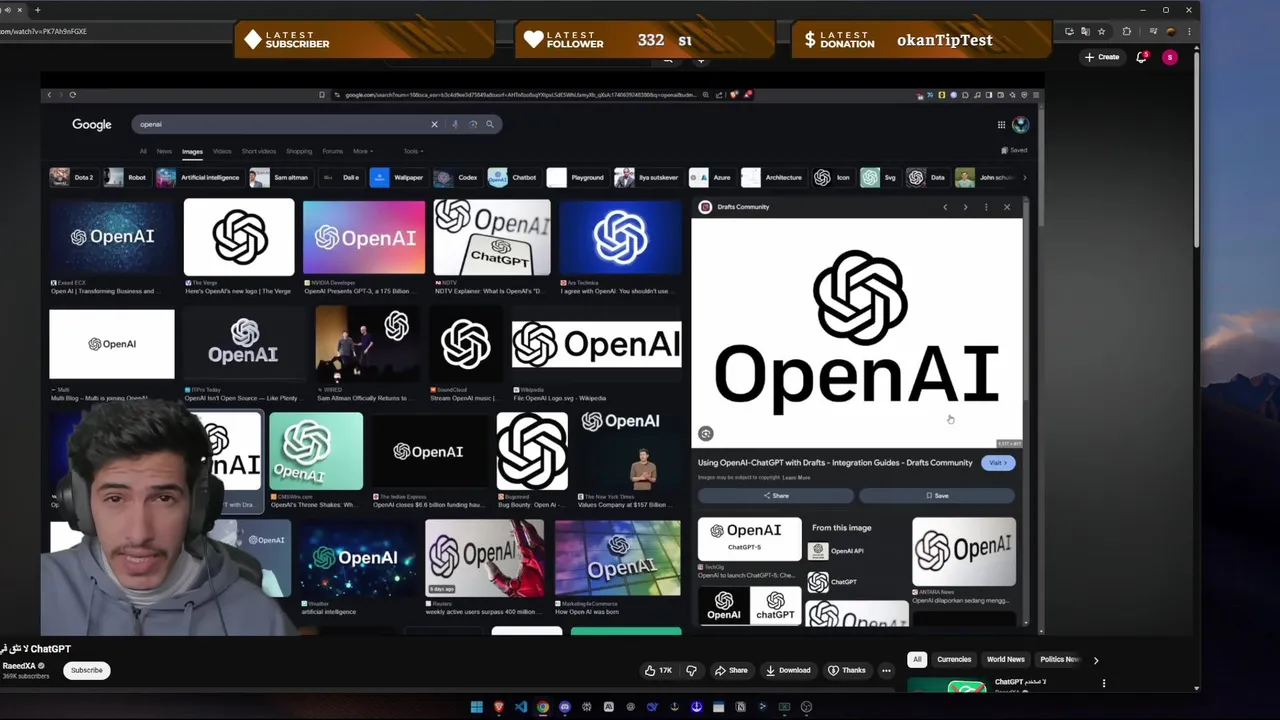Open Discord from taskbar
Image resolution: width=1280 pixels, height=720 pixels.
tap(565, 707)
